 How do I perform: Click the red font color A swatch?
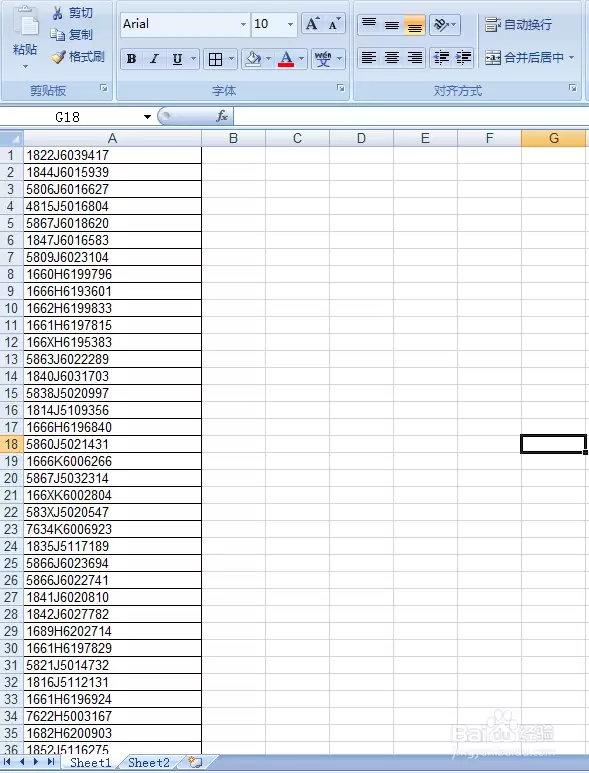286,59
